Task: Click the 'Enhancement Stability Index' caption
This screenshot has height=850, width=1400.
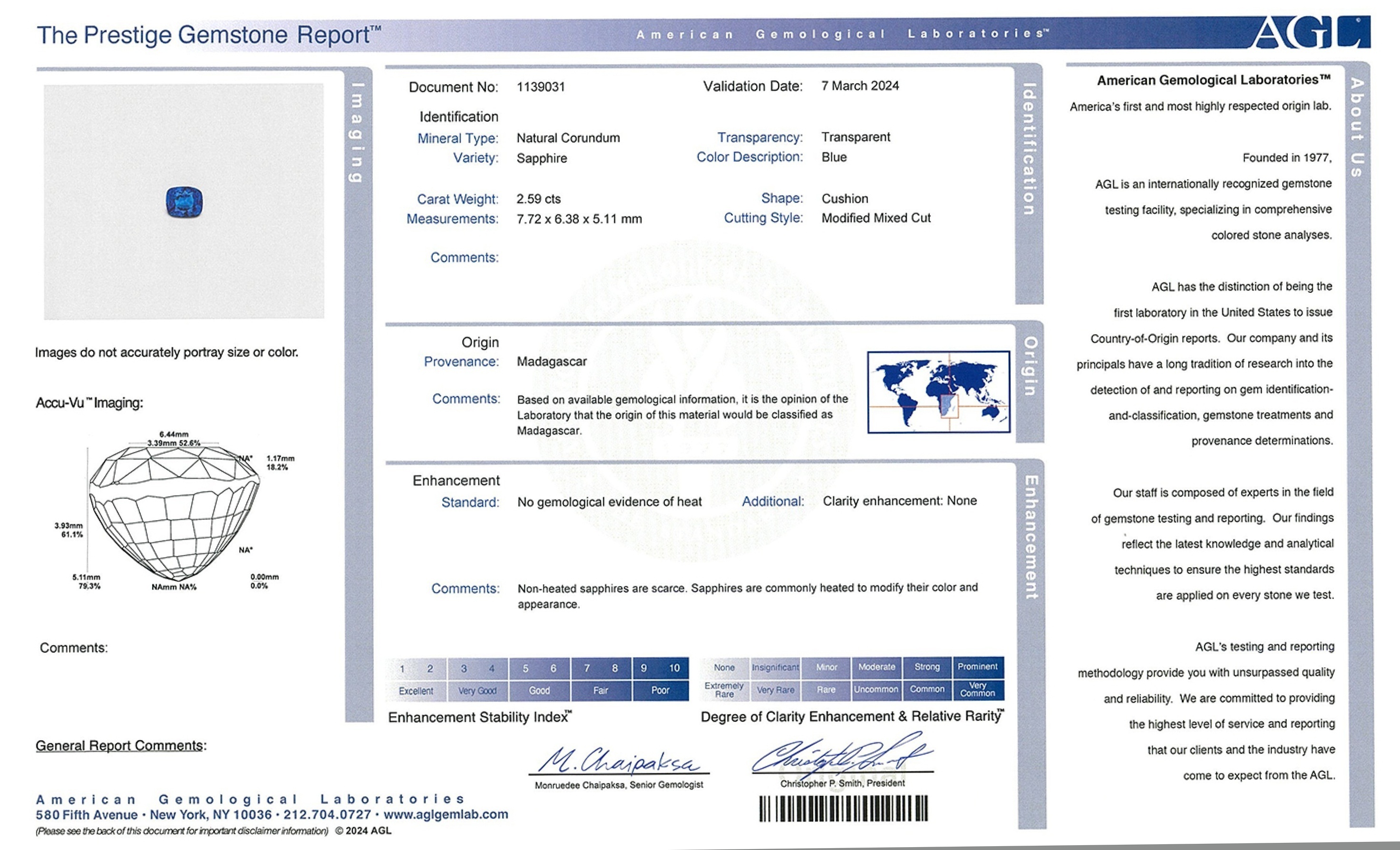Action: point(480,717)
